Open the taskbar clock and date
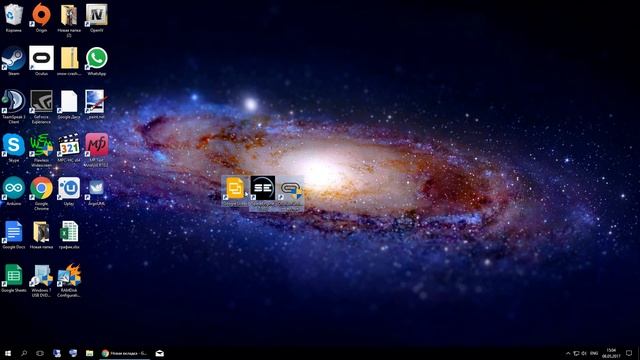Viewport: 640px width, 360px height. tap(611, 353)
